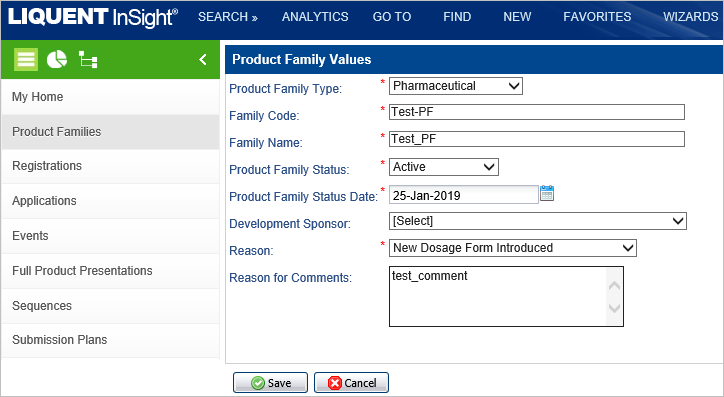
Task: Click the comments scrollbar down arrow
Action: (x=614, y=308)
